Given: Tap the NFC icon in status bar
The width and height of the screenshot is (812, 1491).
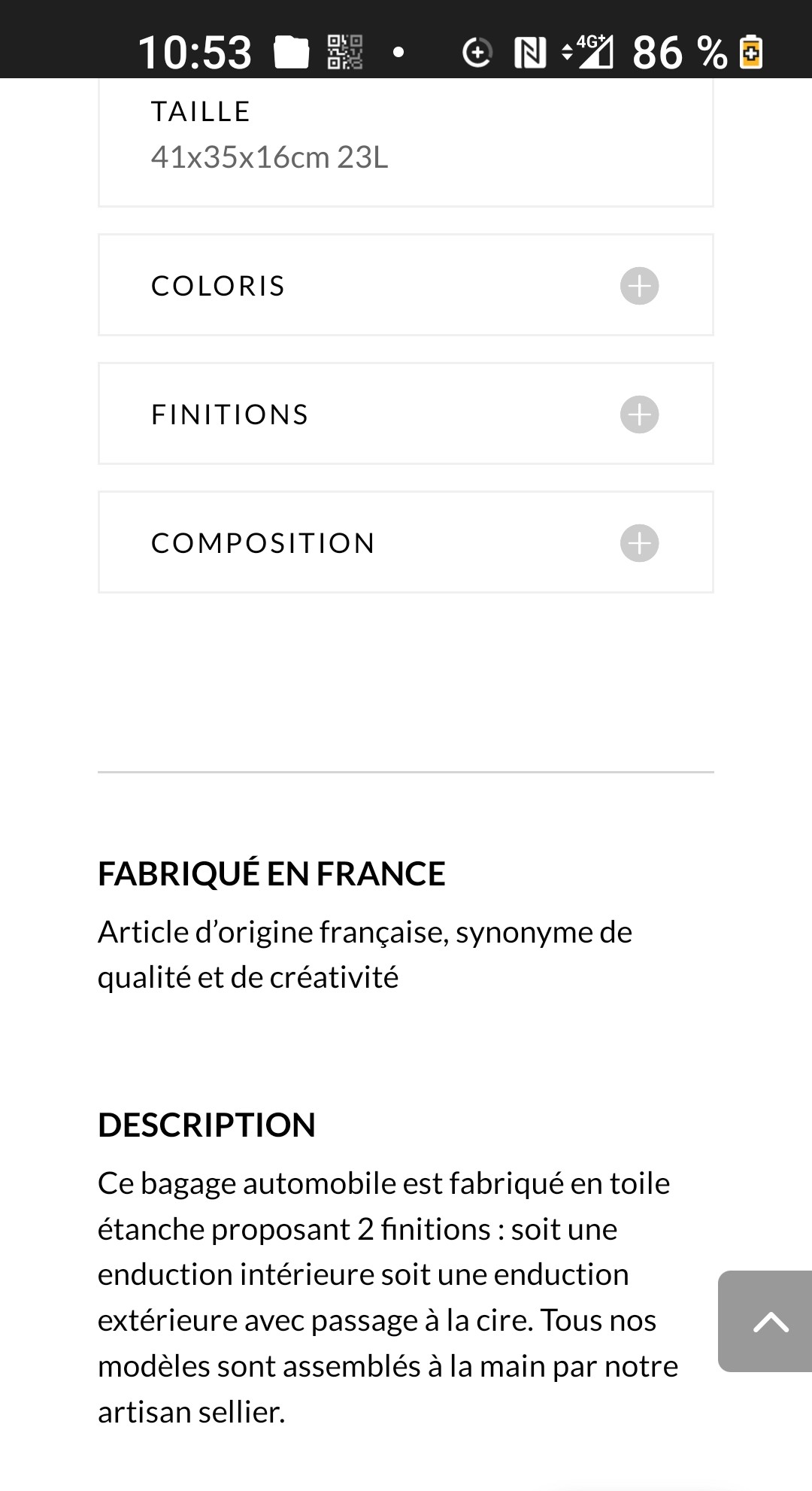Looking at the screenshot, I should (x=530, y=53).
